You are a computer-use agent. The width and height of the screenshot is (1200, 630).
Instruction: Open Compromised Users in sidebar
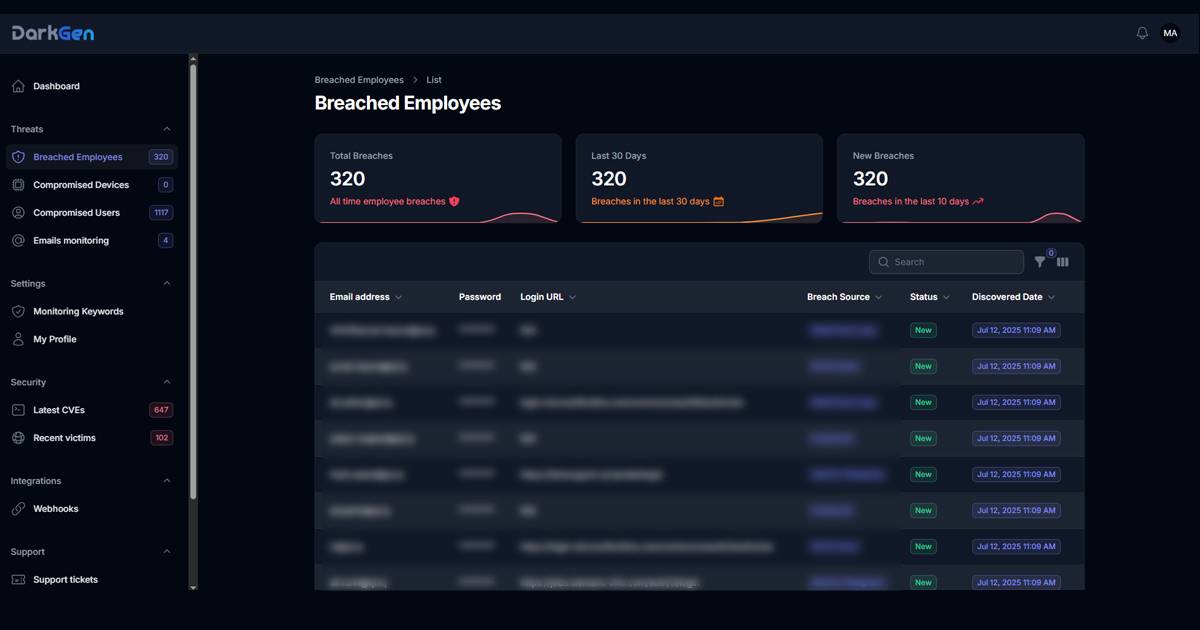tap(76, 213)
